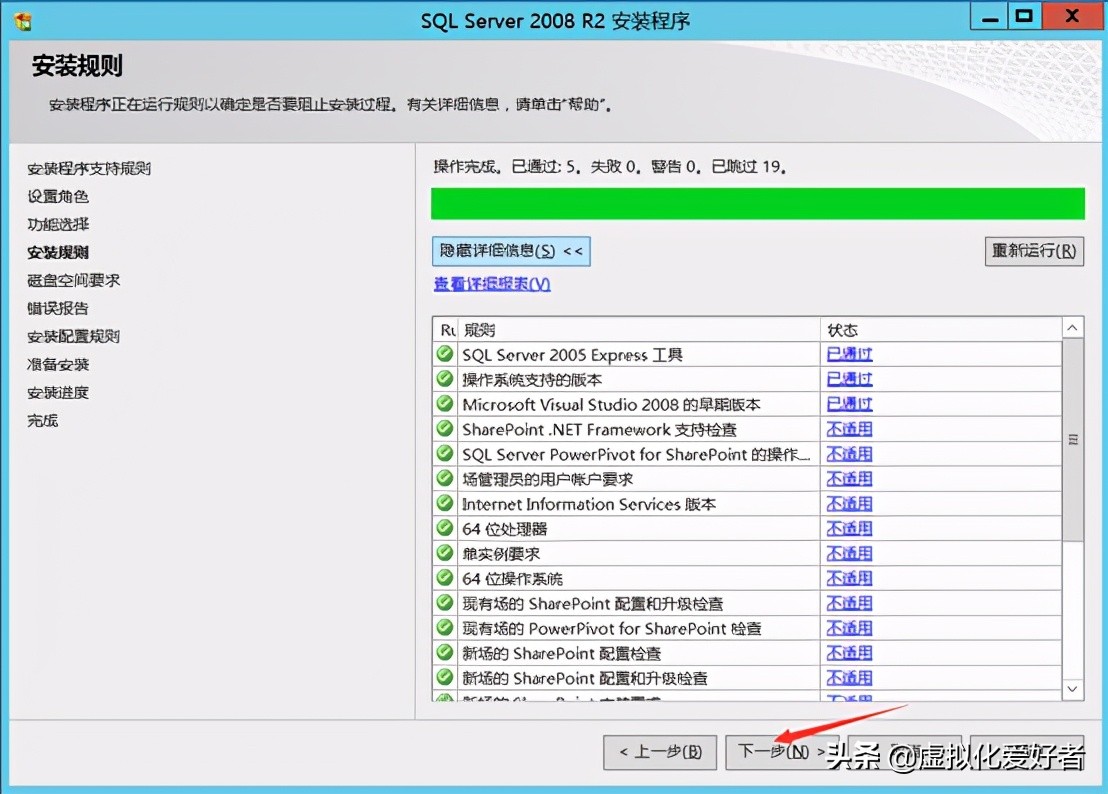Click green check icon for 现有场的 SharePoint 配置和升级检查
Viewport: 1108px width, 794px height.
[444, 603]
